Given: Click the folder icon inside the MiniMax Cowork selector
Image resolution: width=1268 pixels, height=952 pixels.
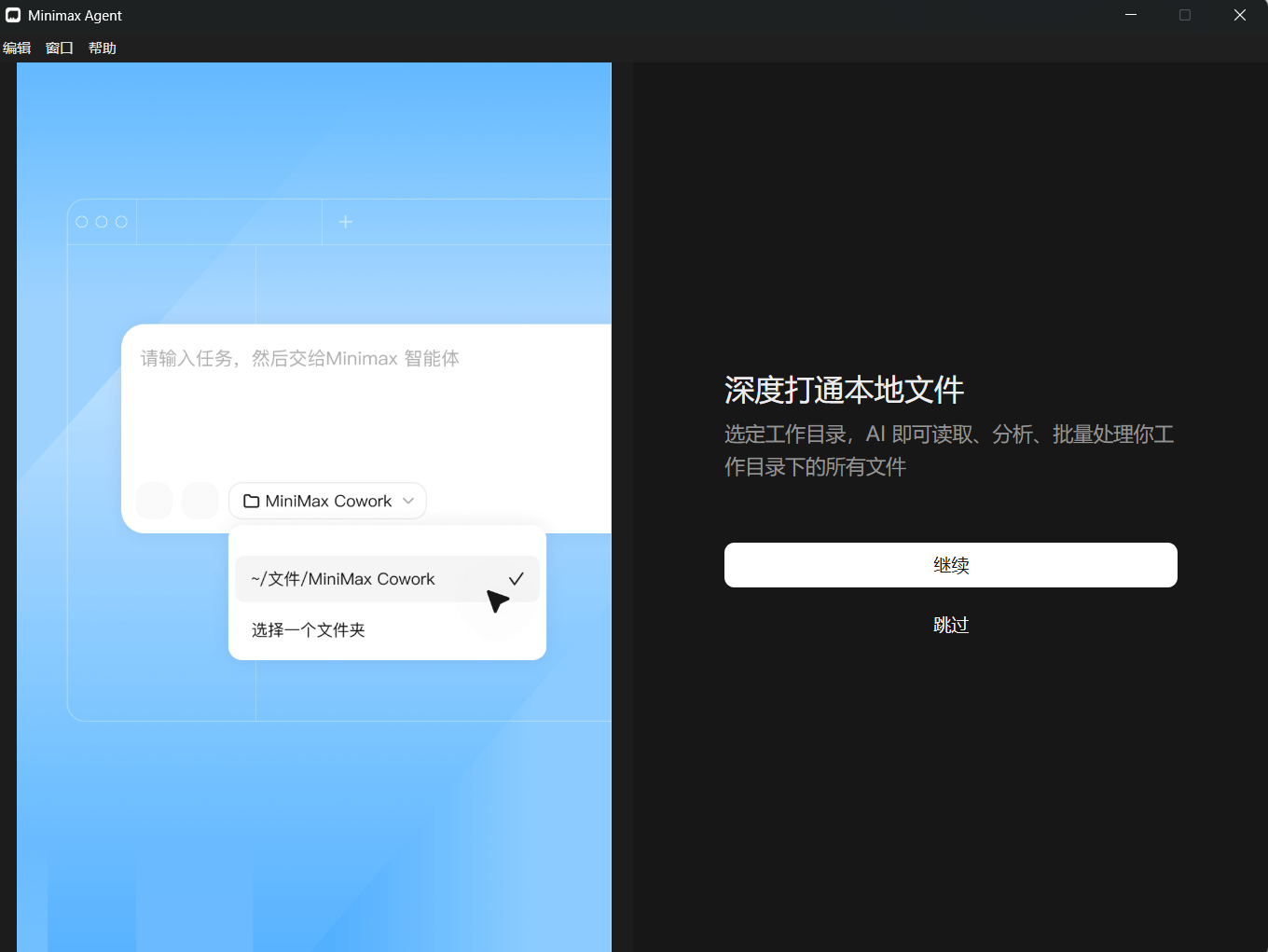Looking at the screenshot, I should pyautogui.click(x=251, y=501).
